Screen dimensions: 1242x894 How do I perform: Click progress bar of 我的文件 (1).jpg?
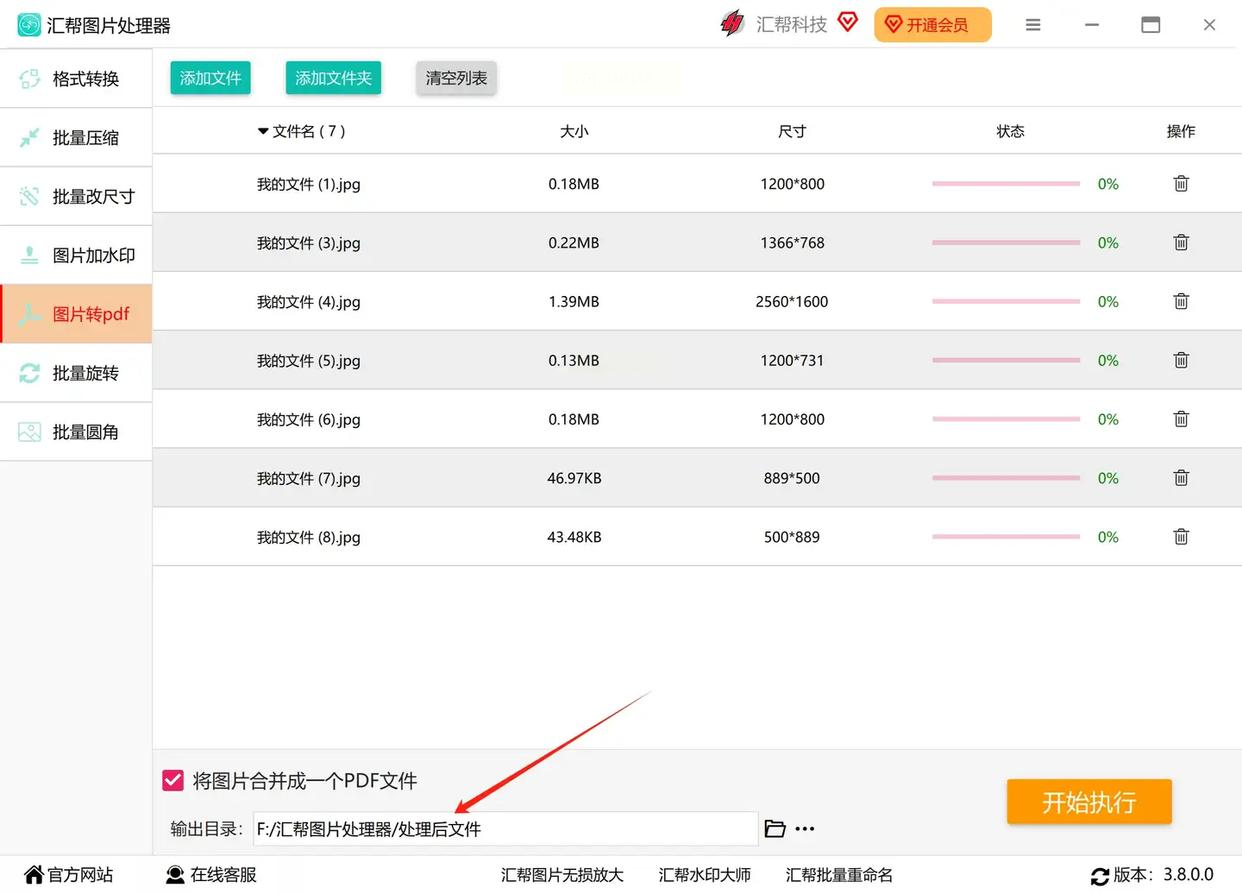[1006, 184]
